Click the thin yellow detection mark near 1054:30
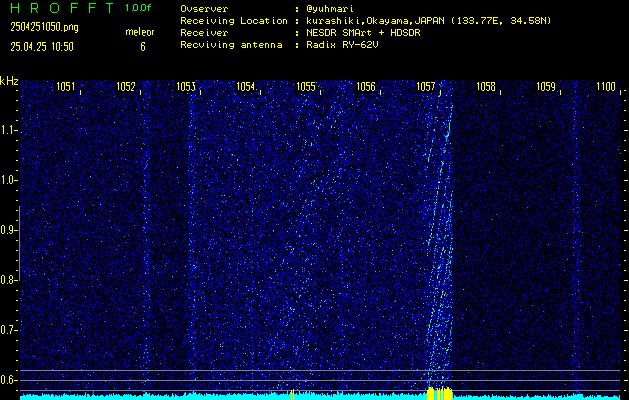Screen dimensions: 629x400 pos(292,394)
